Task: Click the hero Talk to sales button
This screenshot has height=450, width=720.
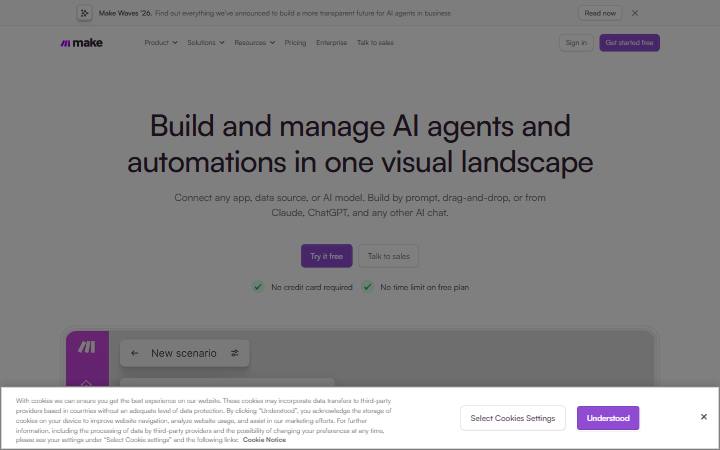Action: click(388, 256)
